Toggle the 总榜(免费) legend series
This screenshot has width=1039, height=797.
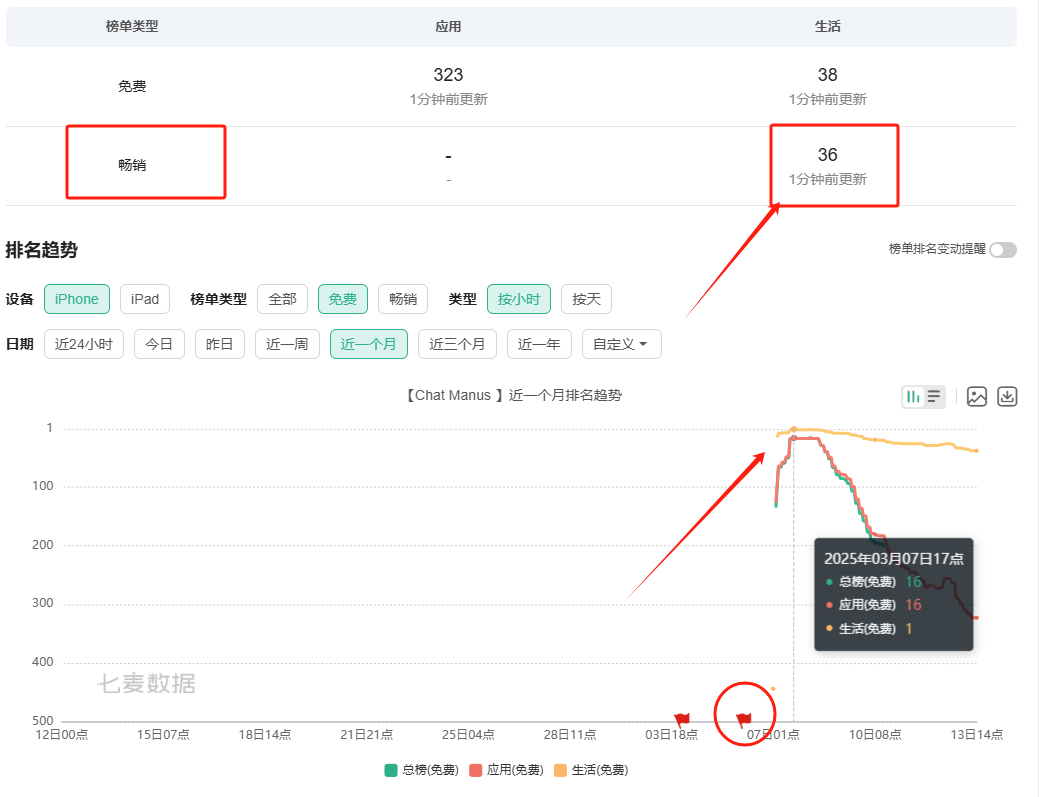point(423,770)
